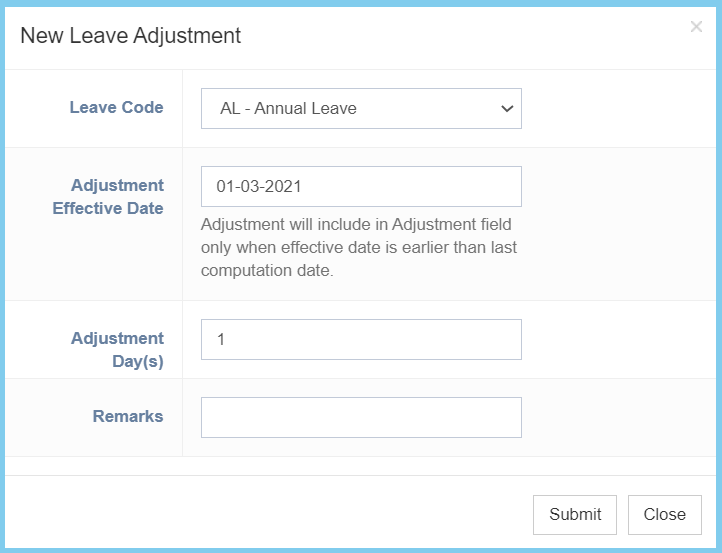Click the empty footer area beside Submit
This screenshot has height=553, width=722.
pyautogui.click(x=300, y=514)
